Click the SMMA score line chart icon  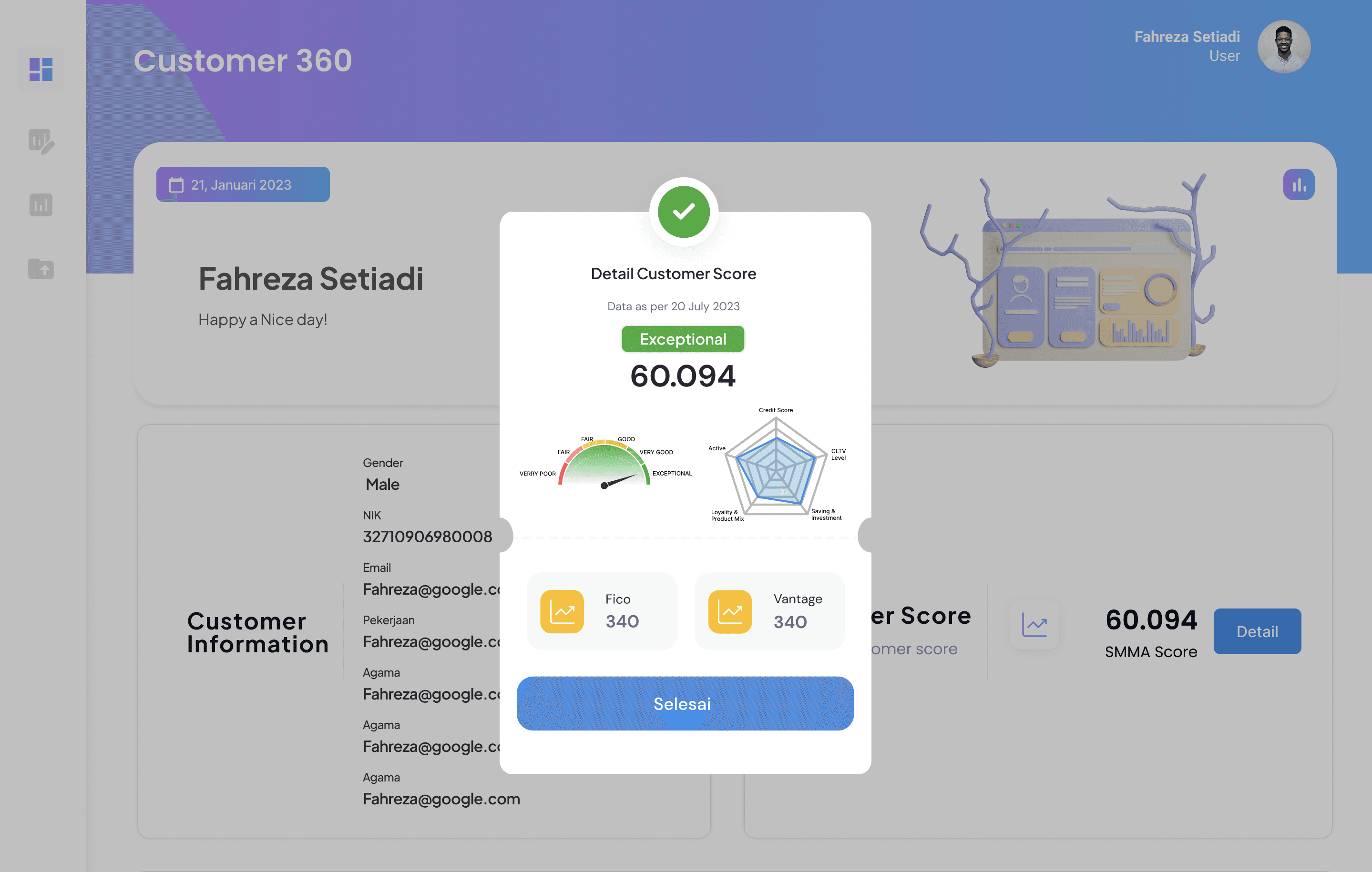(x=1034, y=625)
